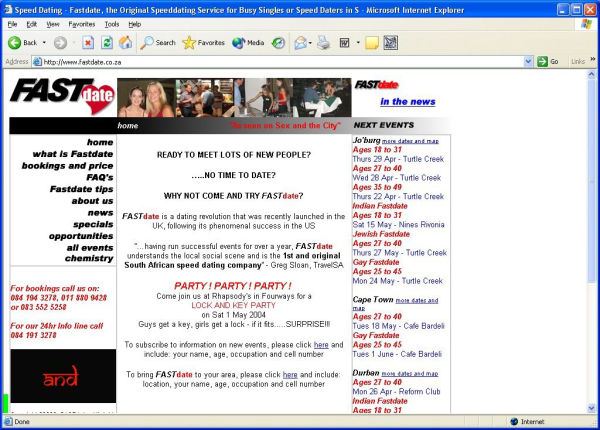
Task: Stop loading with the red X icon
Action: [88, 43]
